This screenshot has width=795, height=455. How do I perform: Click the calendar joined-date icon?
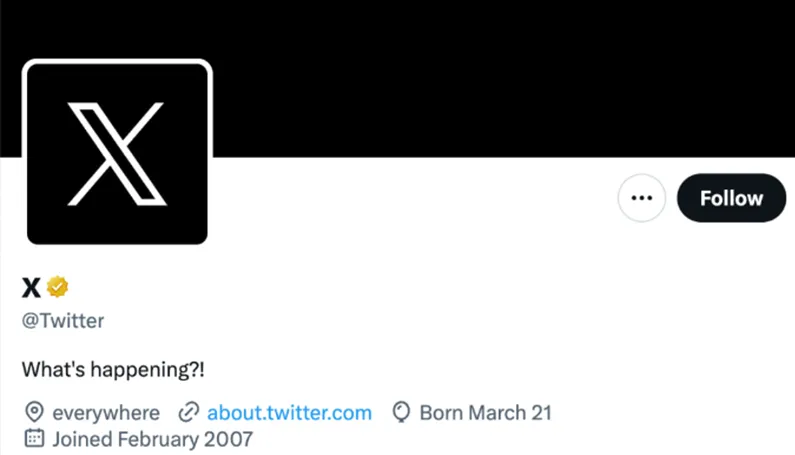[34, 438]
